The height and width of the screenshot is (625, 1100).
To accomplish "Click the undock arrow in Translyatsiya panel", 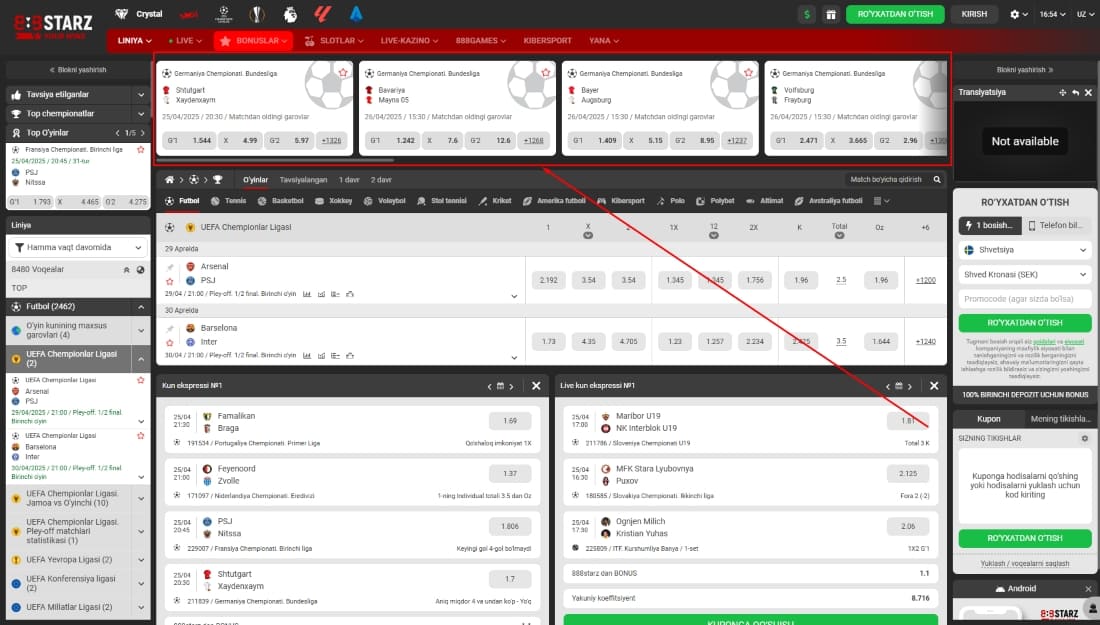I will click(x=1075, y=93).
